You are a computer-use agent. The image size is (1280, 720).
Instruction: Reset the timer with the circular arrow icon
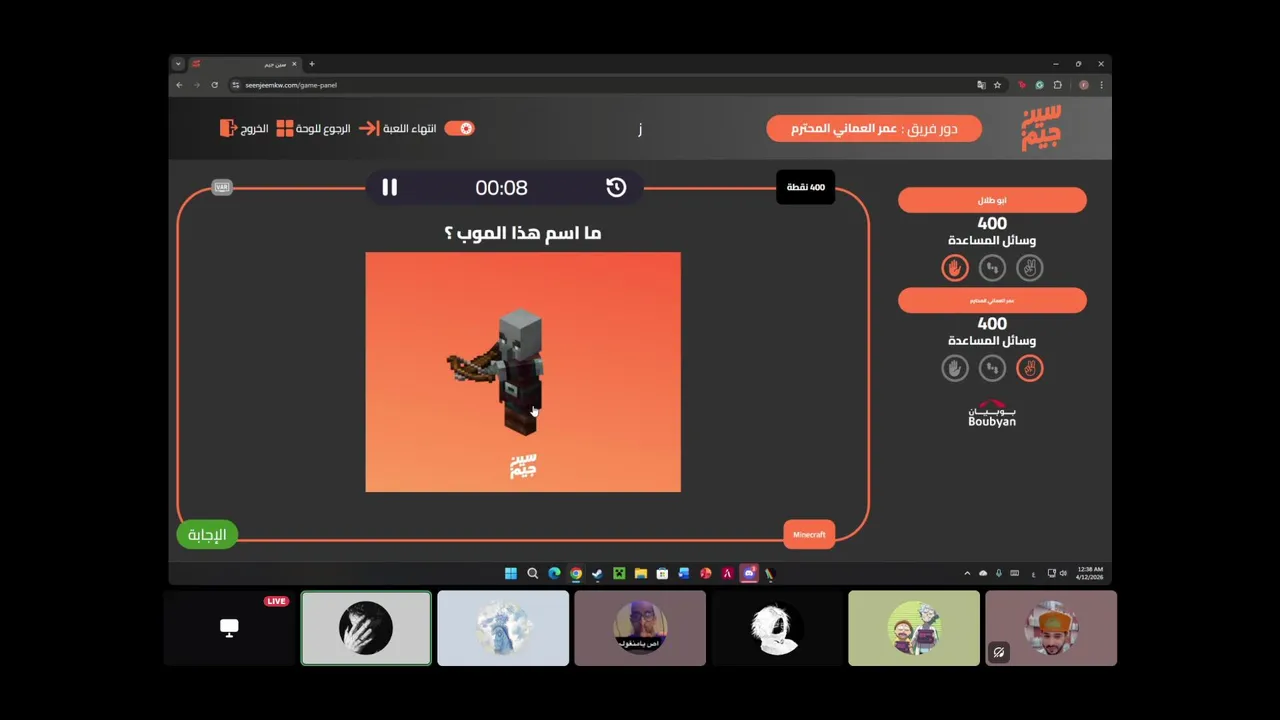[x=616, y=188]
